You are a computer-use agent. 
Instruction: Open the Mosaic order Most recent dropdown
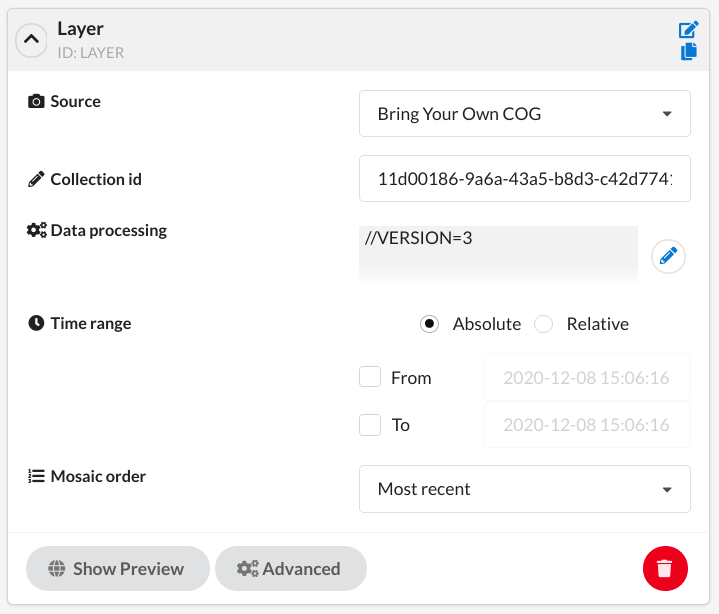tap(525, 489)
